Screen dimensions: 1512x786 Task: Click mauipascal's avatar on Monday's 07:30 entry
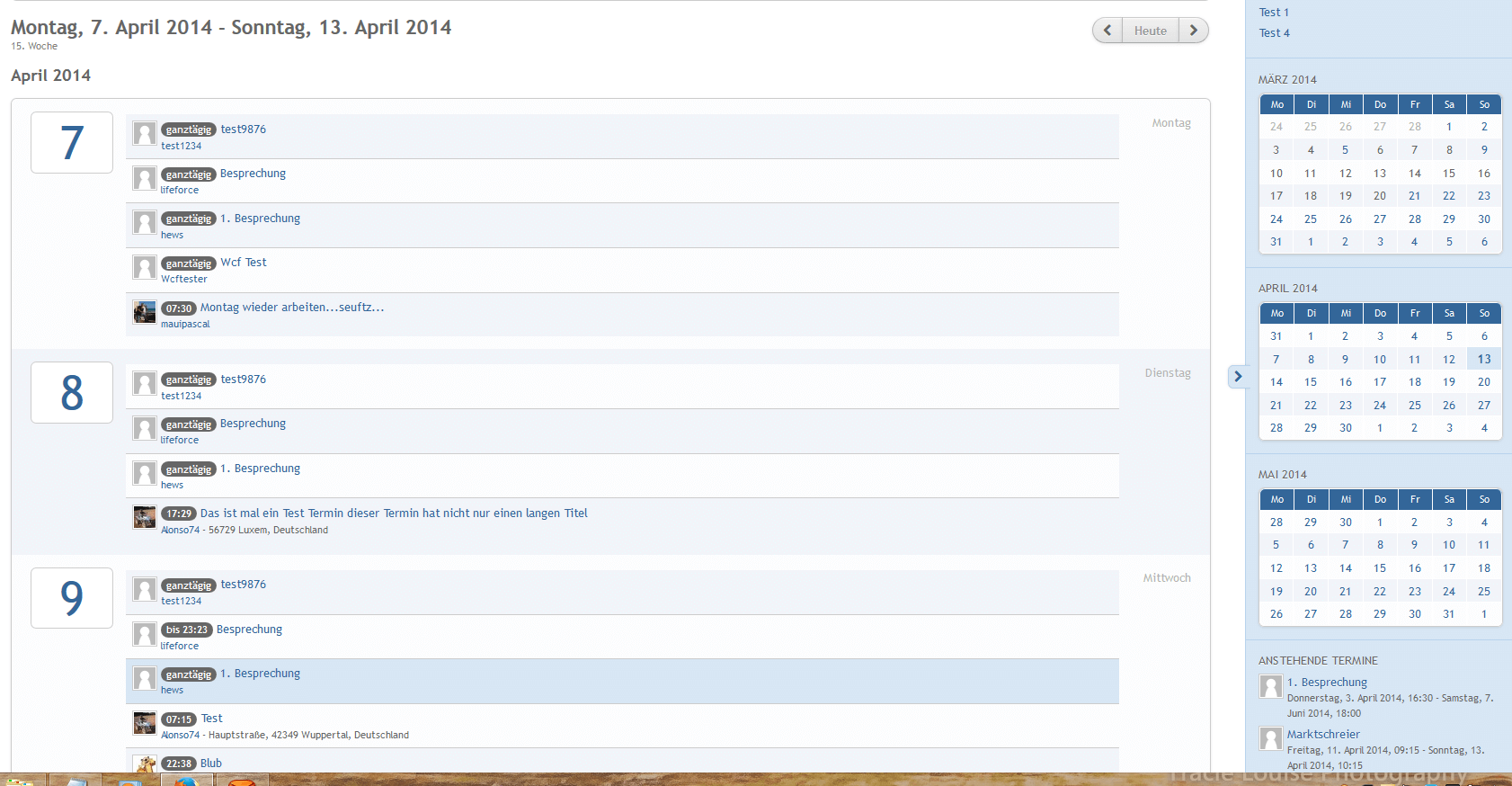144,312
